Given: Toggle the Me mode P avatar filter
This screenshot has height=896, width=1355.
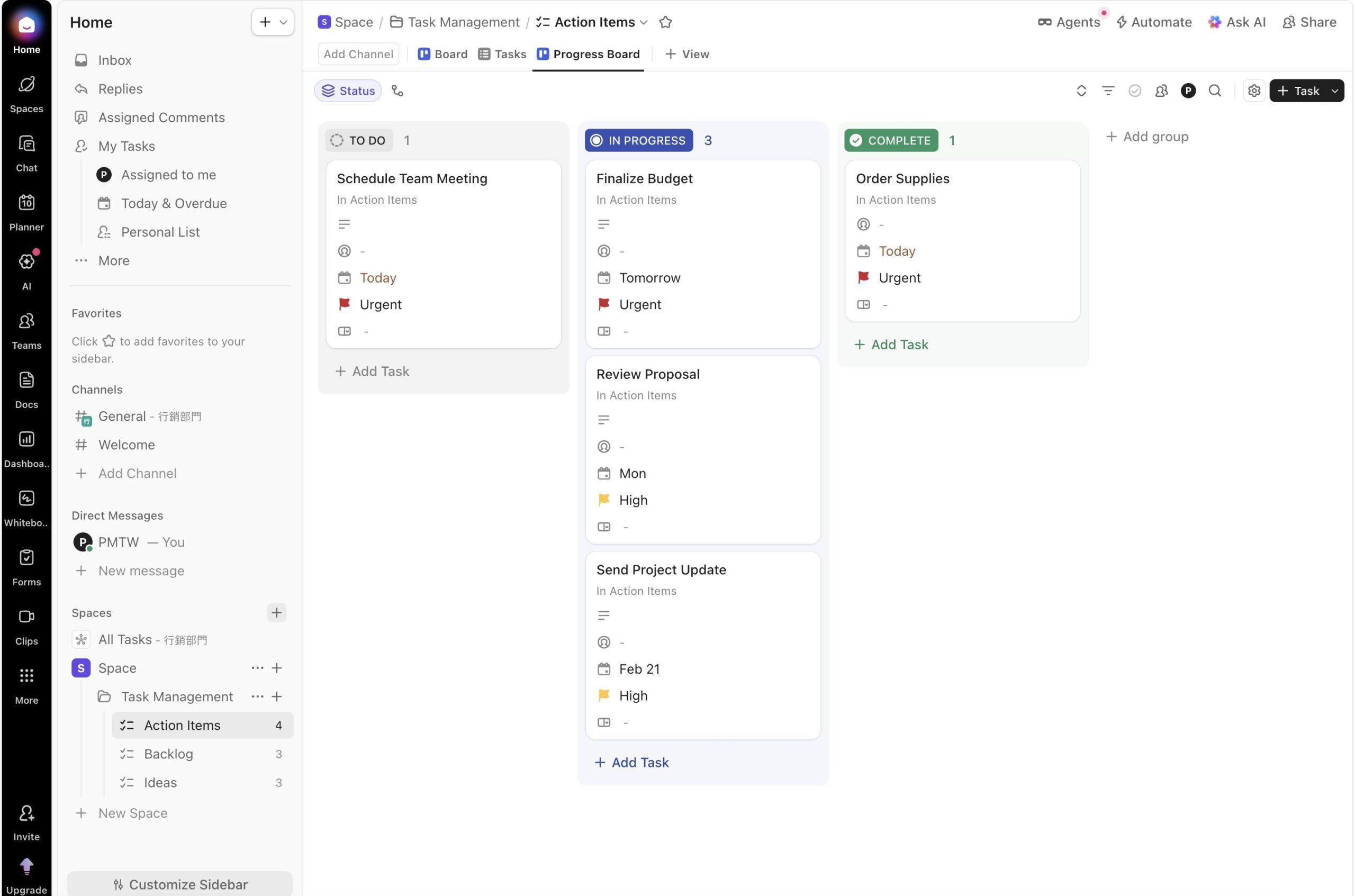Looking at the screenshot, I should point(1188,90).
